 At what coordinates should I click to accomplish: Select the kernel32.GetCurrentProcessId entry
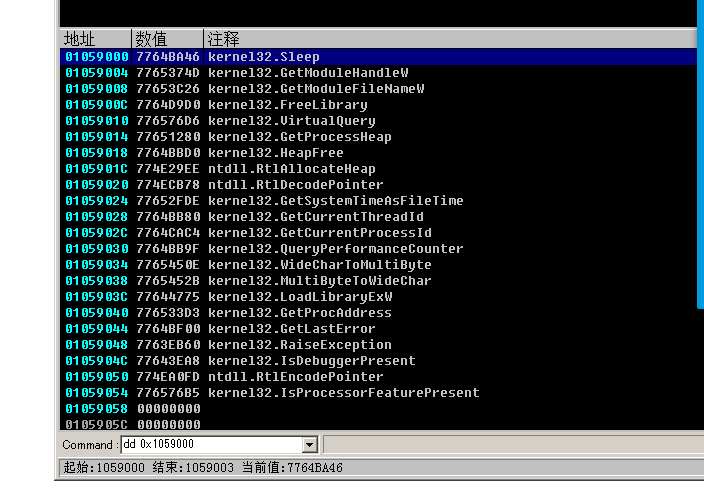tap(320, 233)
